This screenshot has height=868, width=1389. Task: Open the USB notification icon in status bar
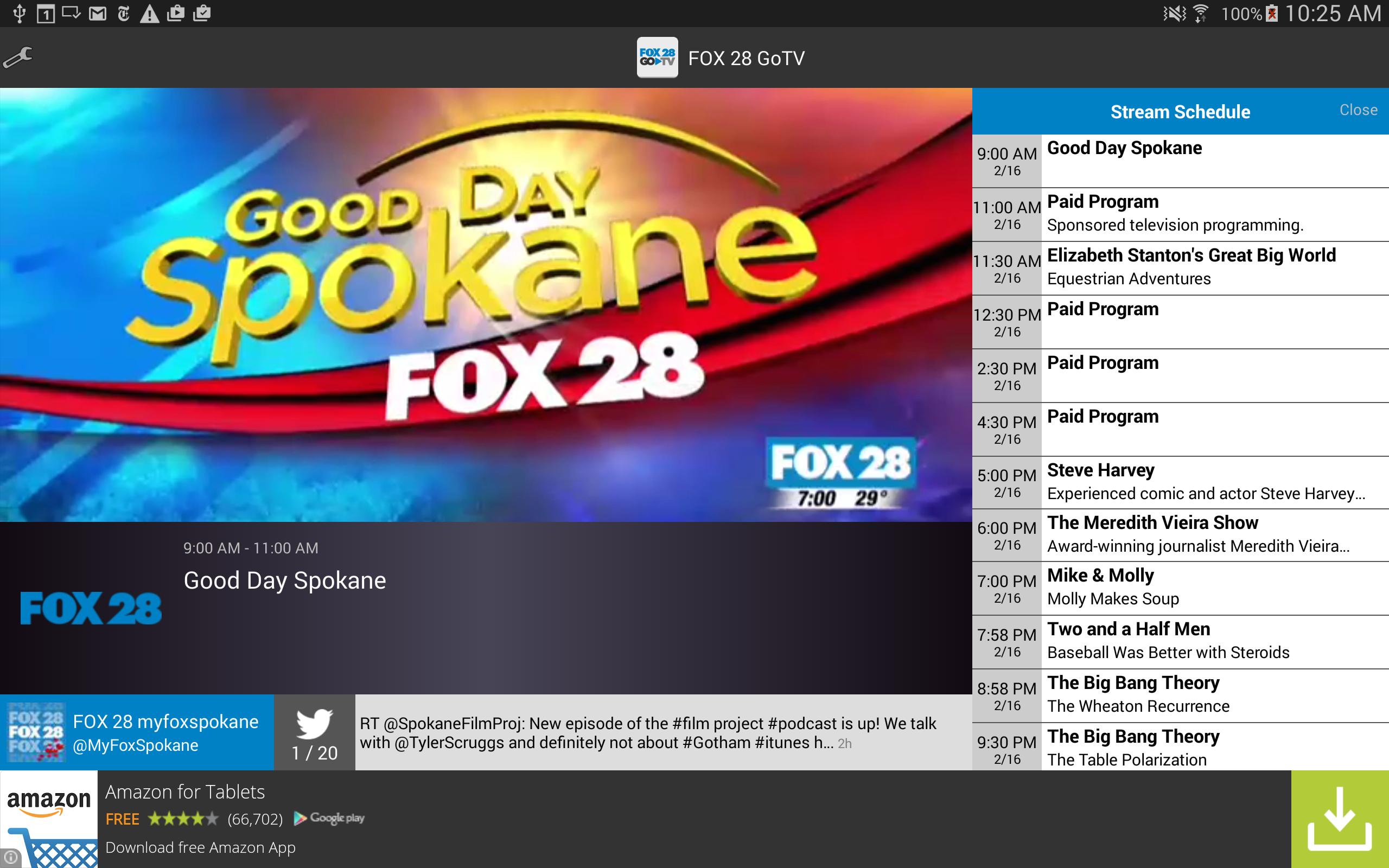click(x=19, y=13)
